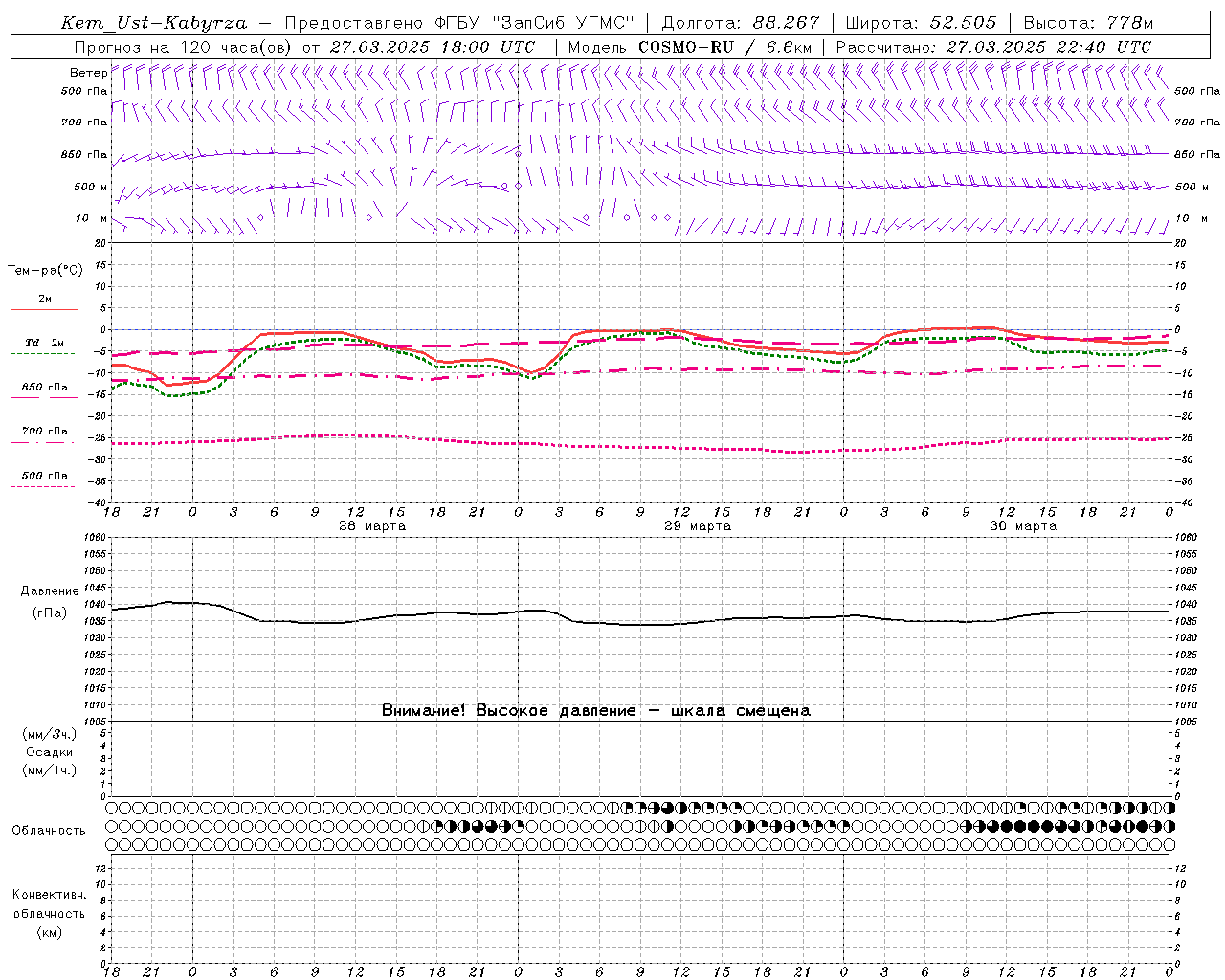This screenshot has width=1225, height=980.
Task: Select the Модель COSMO-RU / 6.6км label
Action: point(690,47)
